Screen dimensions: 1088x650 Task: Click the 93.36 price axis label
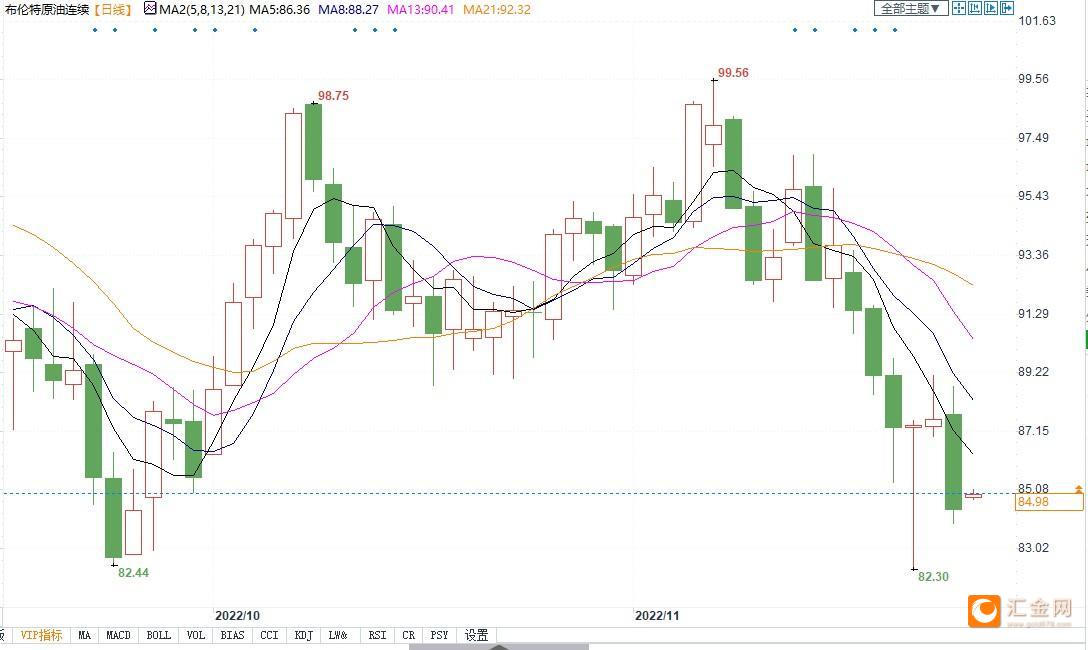1033,255
